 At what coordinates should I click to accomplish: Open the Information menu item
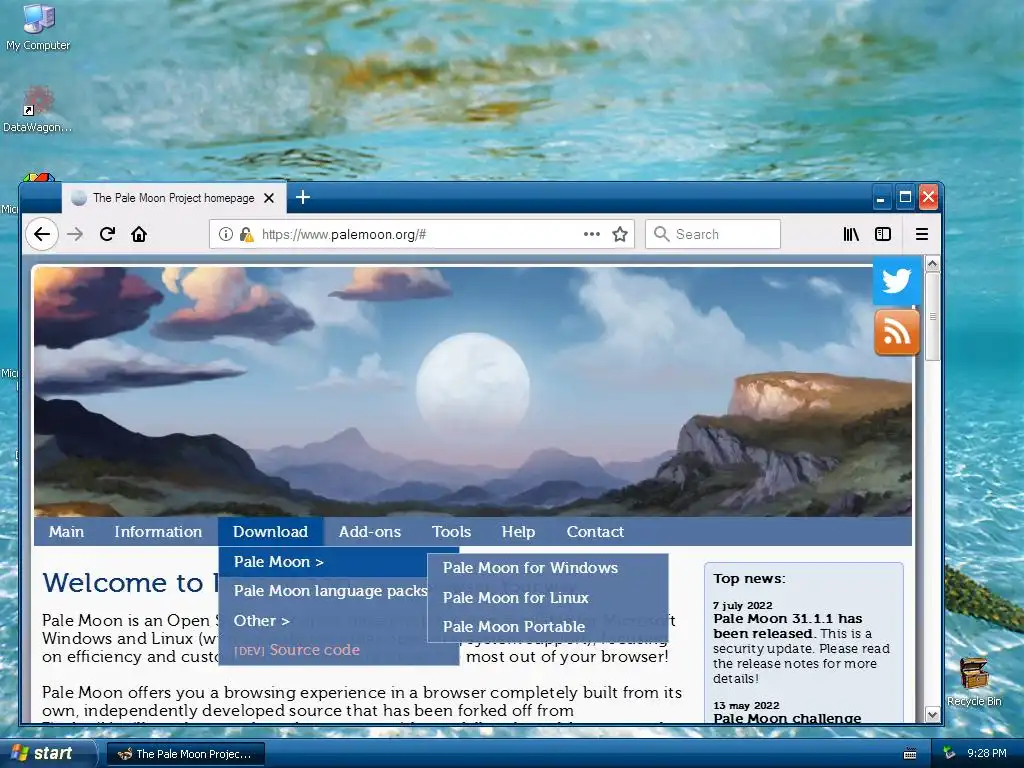tap(158, 532)
